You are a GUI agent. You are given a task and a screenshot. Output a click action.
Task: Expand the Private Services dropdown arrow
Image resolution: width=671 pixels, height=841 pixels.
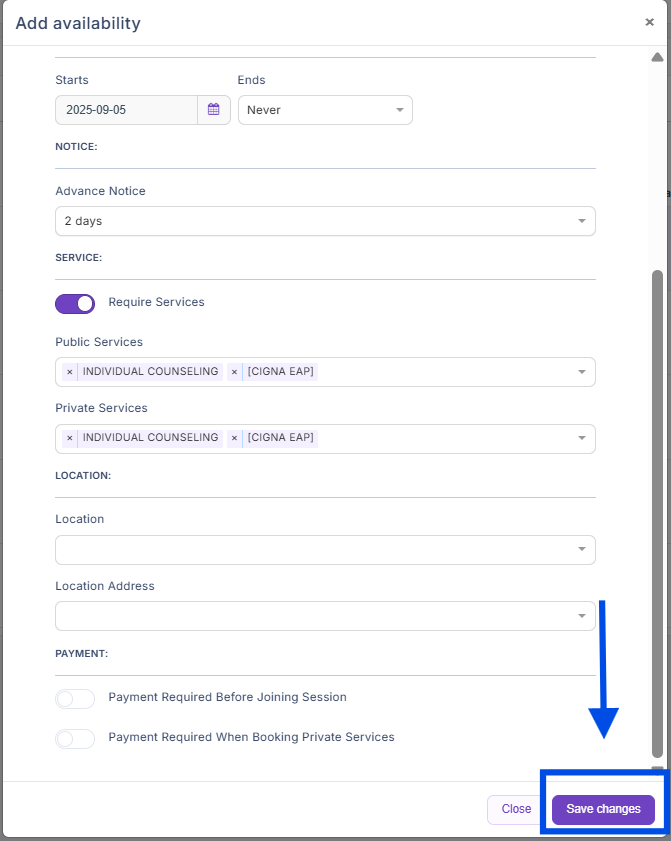pyautogui.click(x=582, y=438)
